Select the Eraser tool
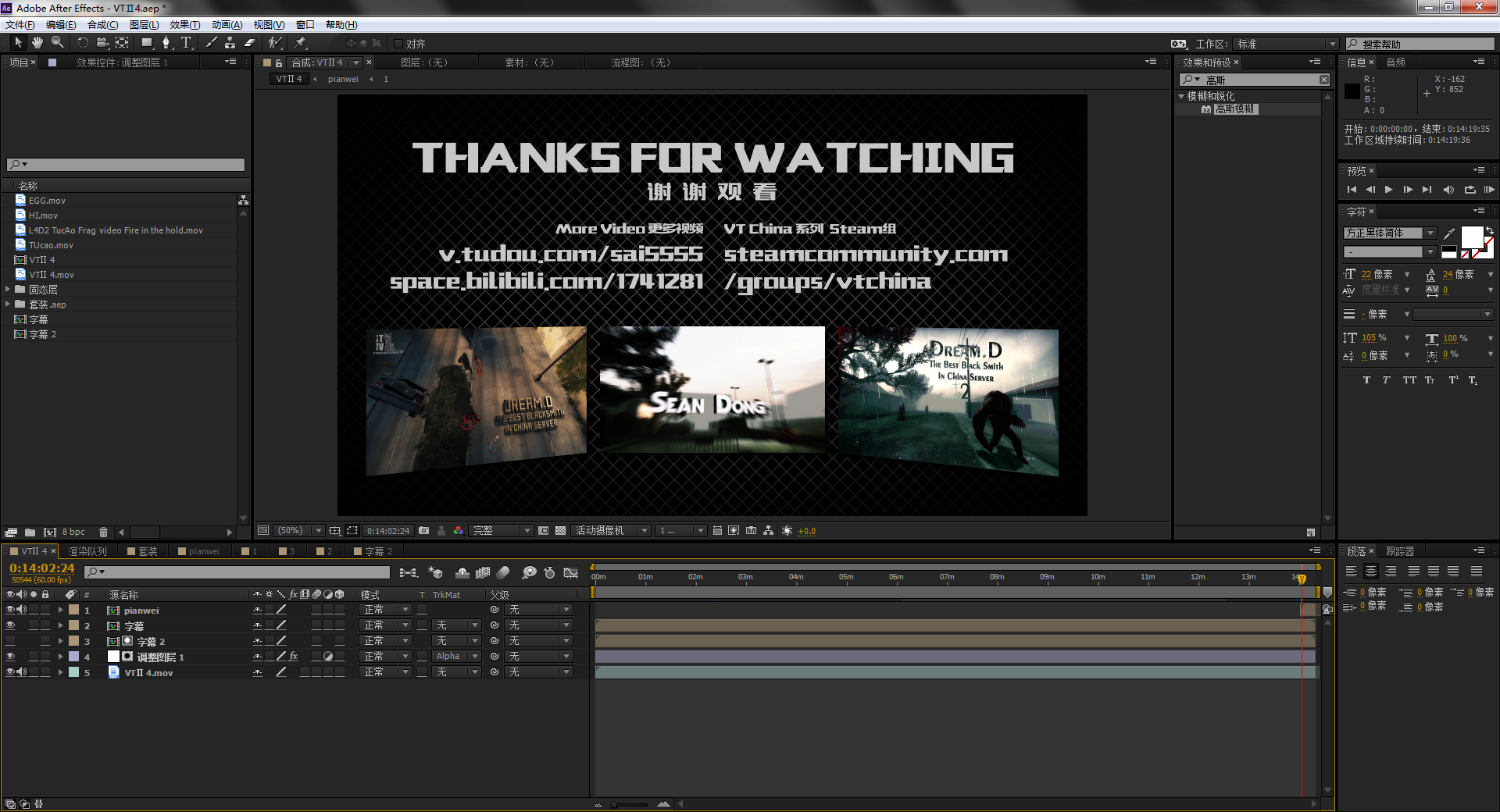This screenshot has width=1500, height=812. coord(250,43)
